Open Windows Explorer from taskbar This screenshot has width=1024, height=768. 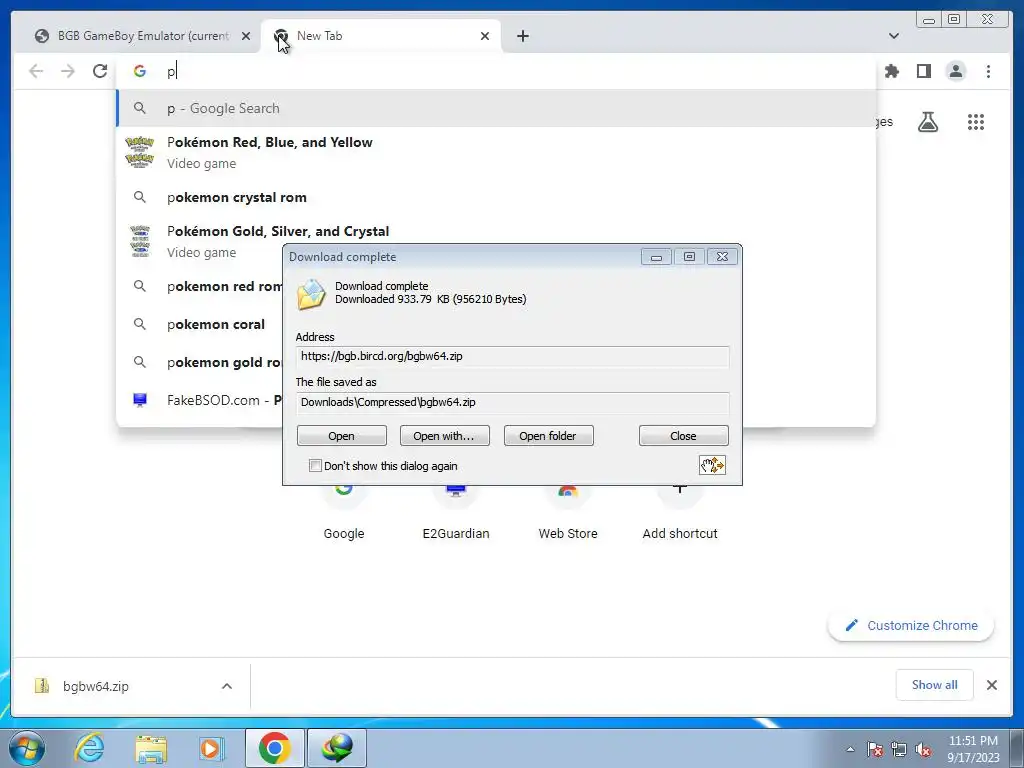pos(151,748)
